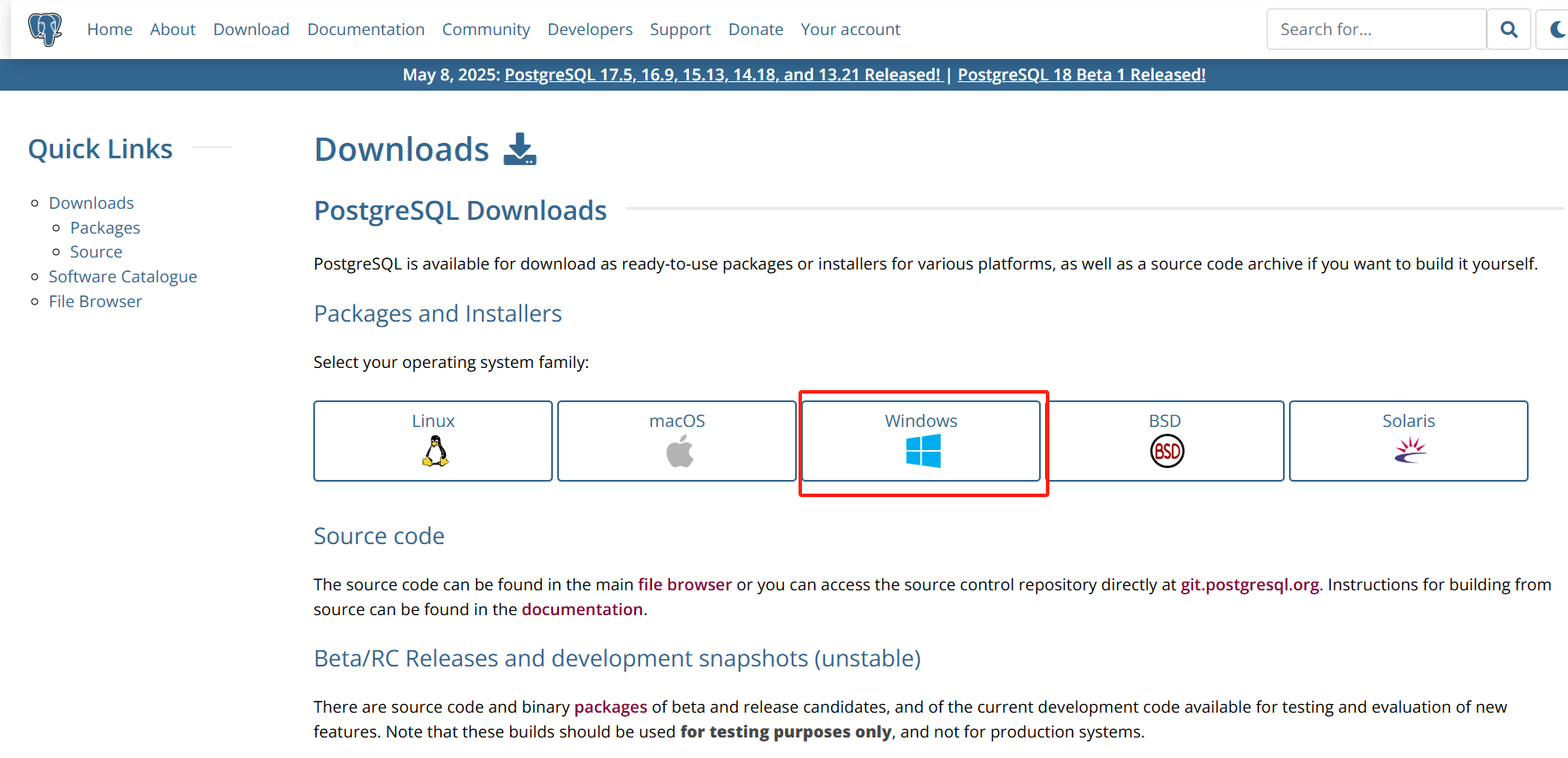Select the BSD label text
Screen dimensions: 1568x758
click(1165, 421)
